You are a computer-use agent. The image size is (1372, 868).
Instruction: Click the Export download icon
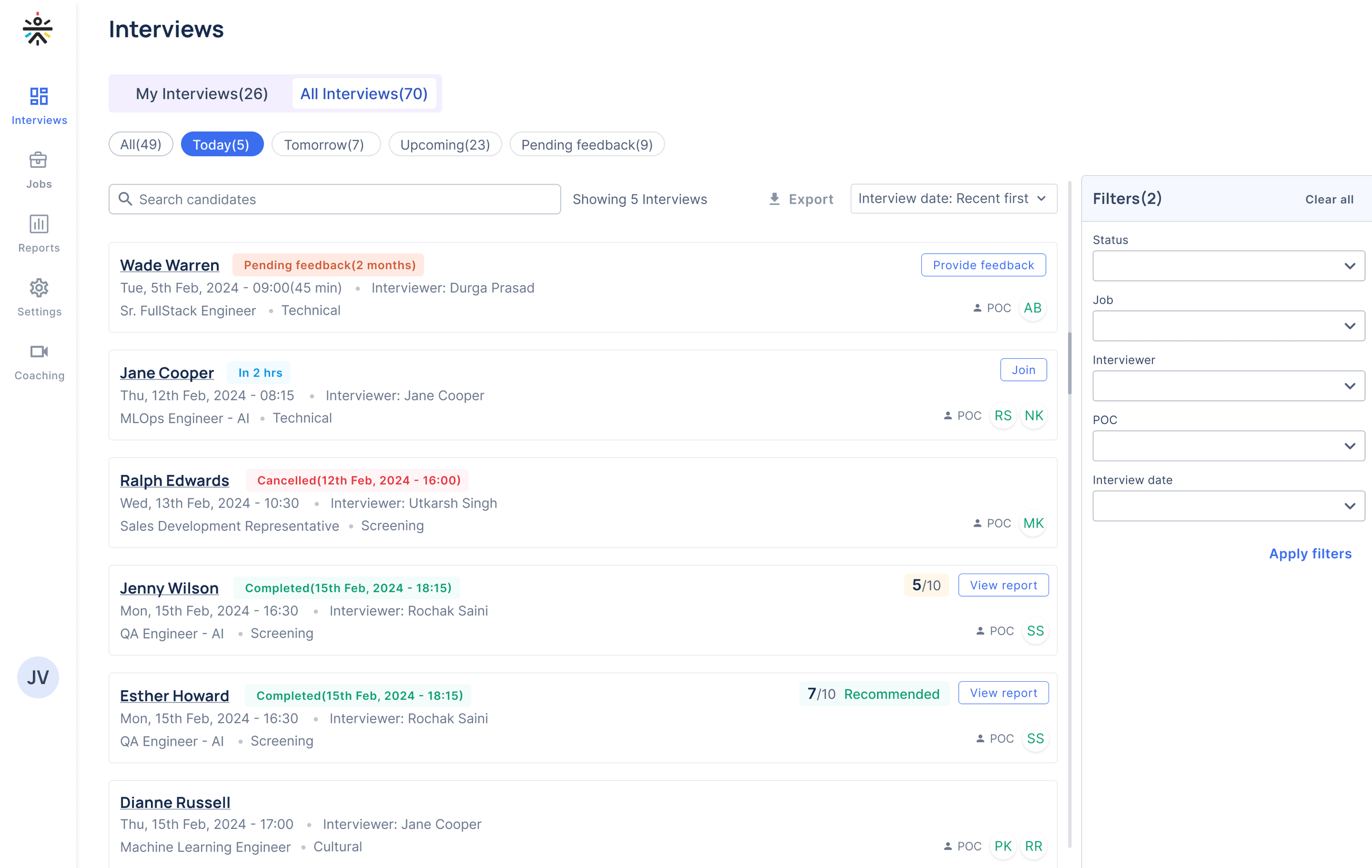(774, 198)
